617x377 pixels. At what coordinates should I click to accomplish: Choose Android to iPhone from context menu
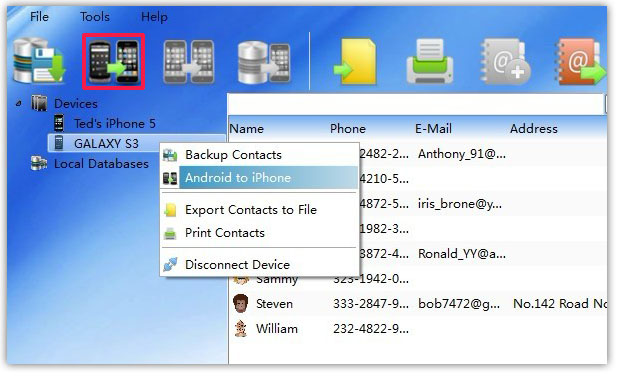tap(259, 177)
